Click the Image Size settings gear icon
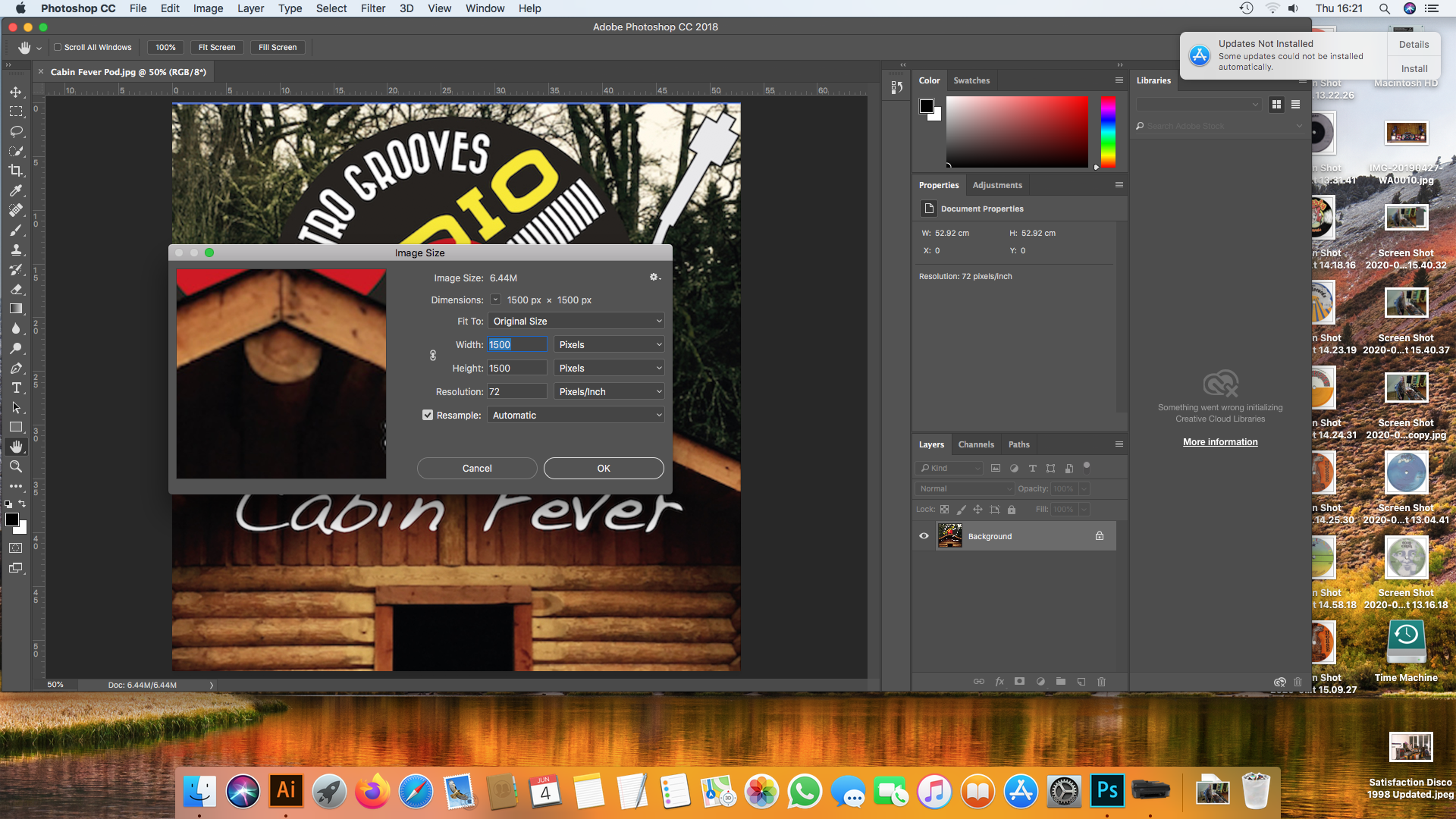 [654, 278]
